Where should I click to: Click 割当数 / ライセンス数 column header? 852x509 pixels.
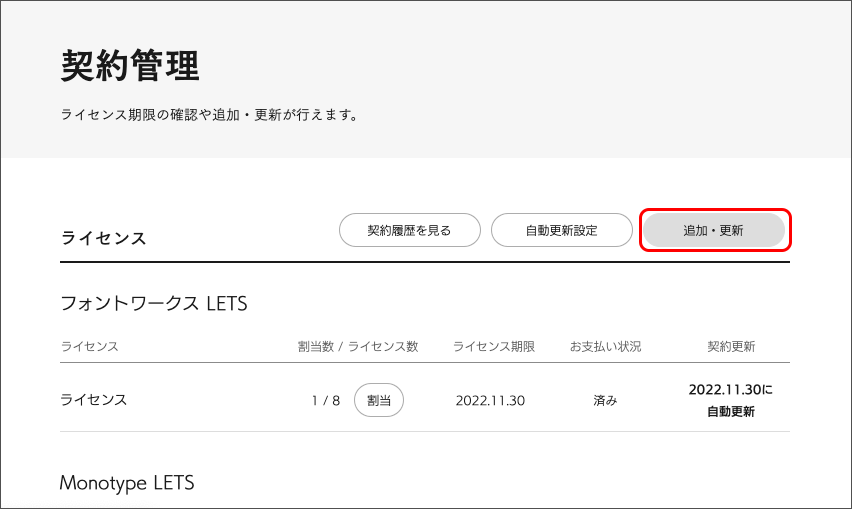[x=357, y=346]
